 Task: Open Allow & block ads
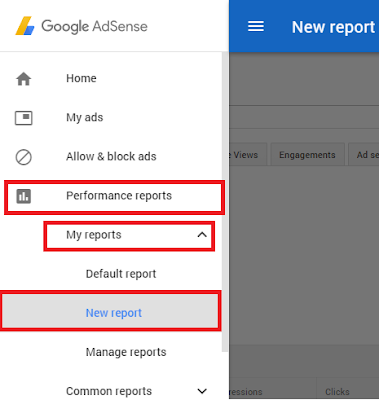111,156
